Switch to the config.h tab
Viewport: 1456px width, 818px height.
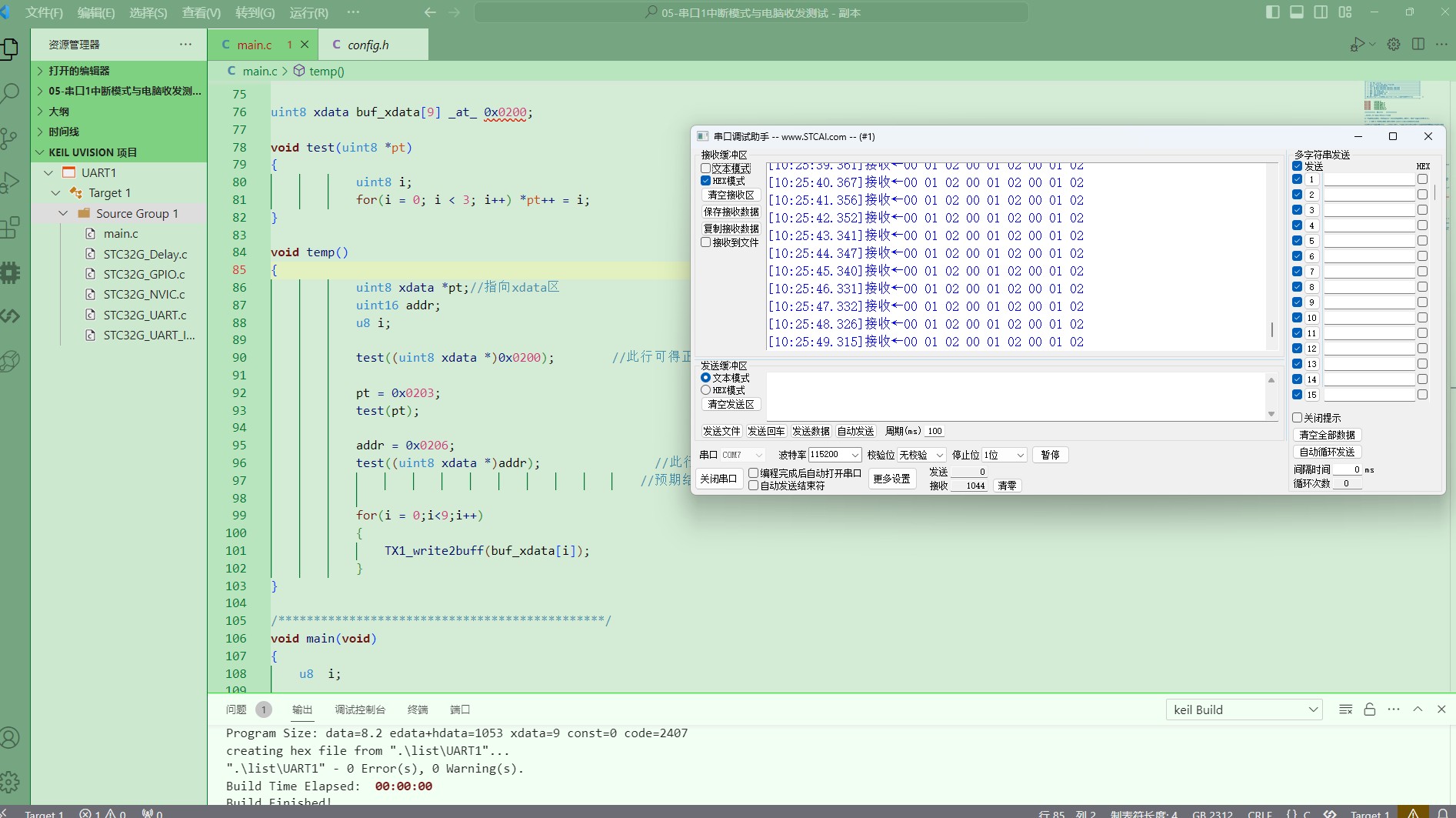pos(368,45)
